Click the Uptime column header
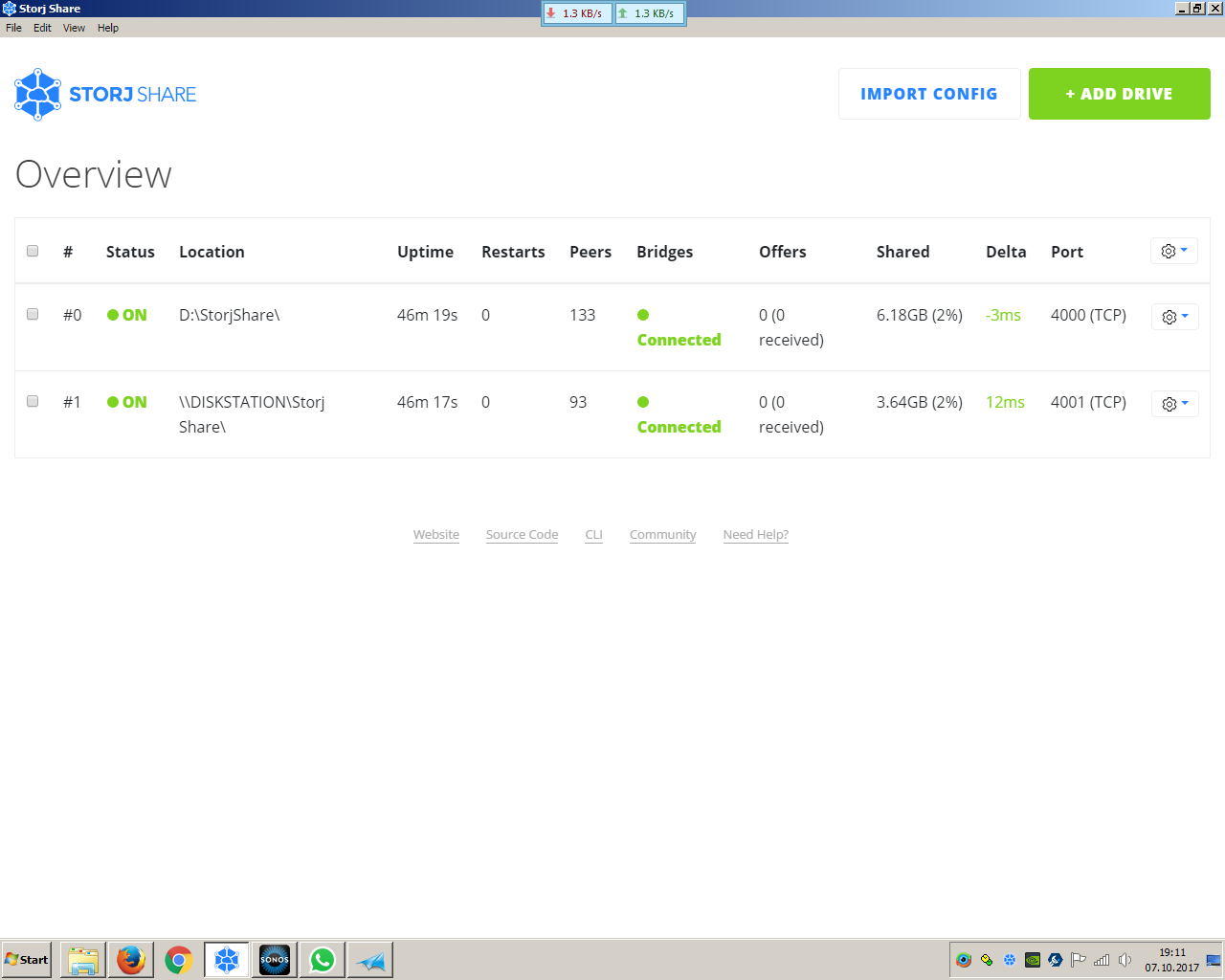This screenshot has height=980, width=1225. pyautogui.click(x=425, y=252)
